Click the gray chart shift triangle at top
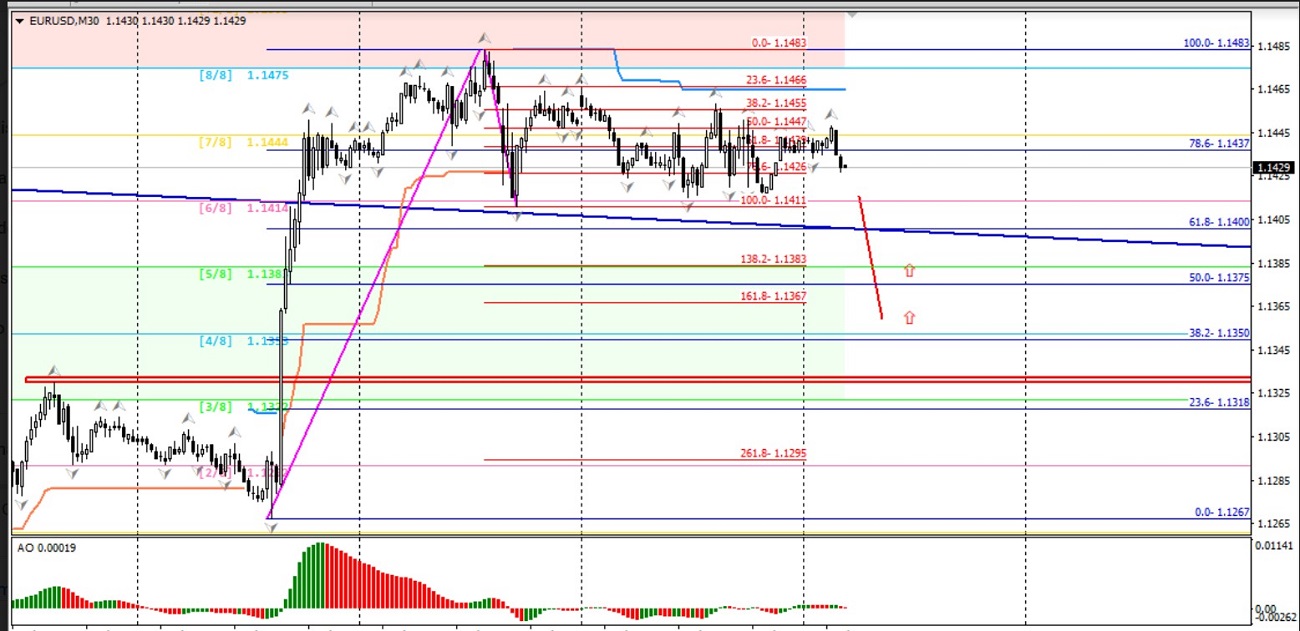1300x631 pixels. [851, 14]
